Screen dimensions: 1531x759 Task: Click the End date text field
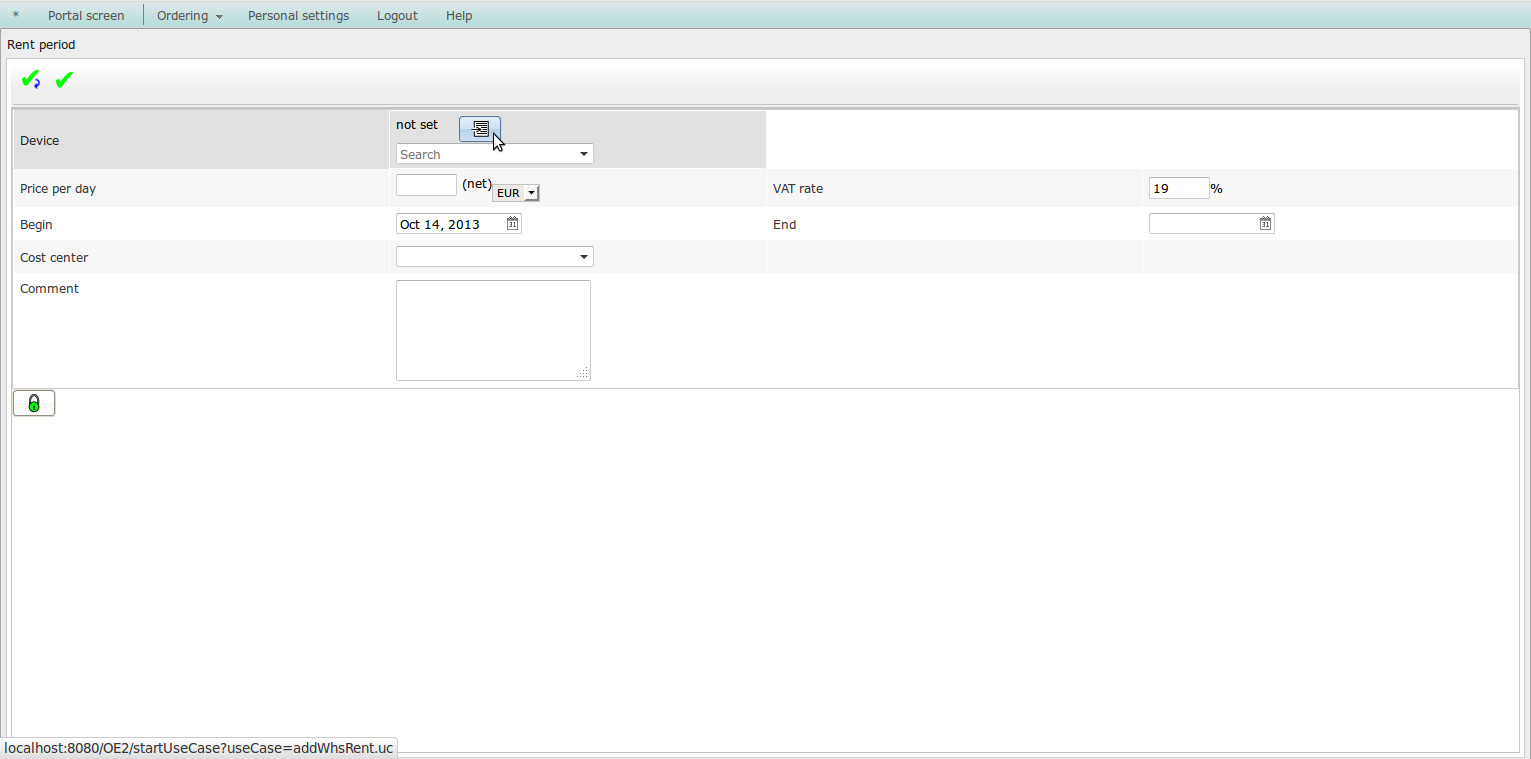(x=1203, y=224)
